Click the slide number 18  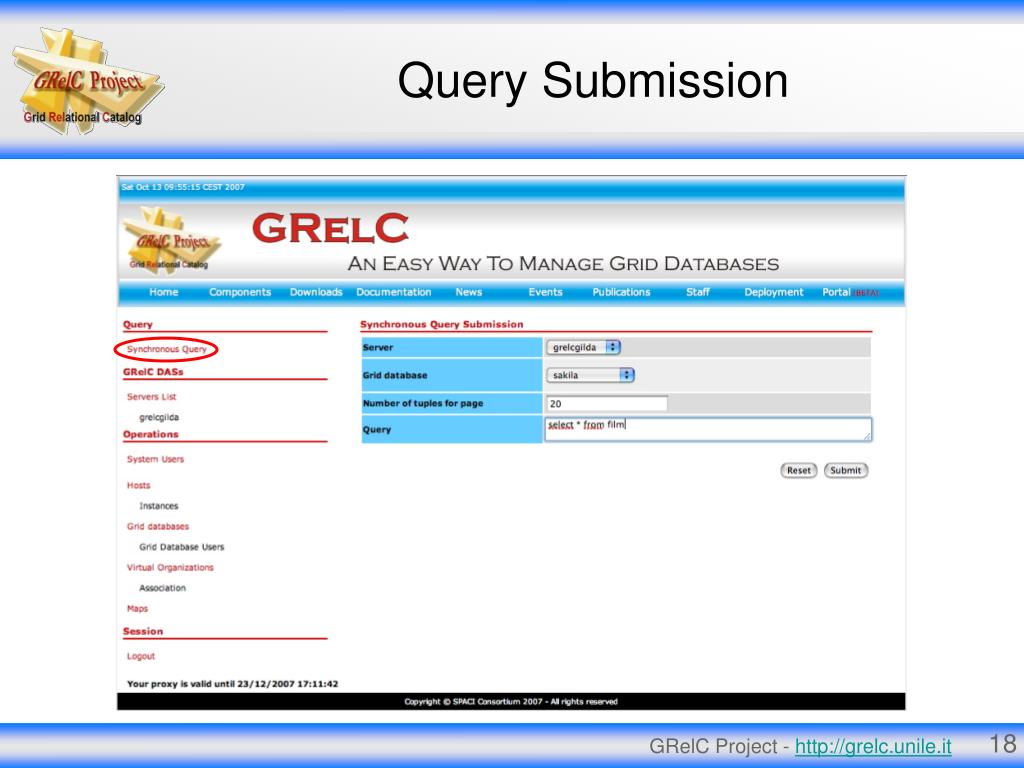(x=1002, y=744)
